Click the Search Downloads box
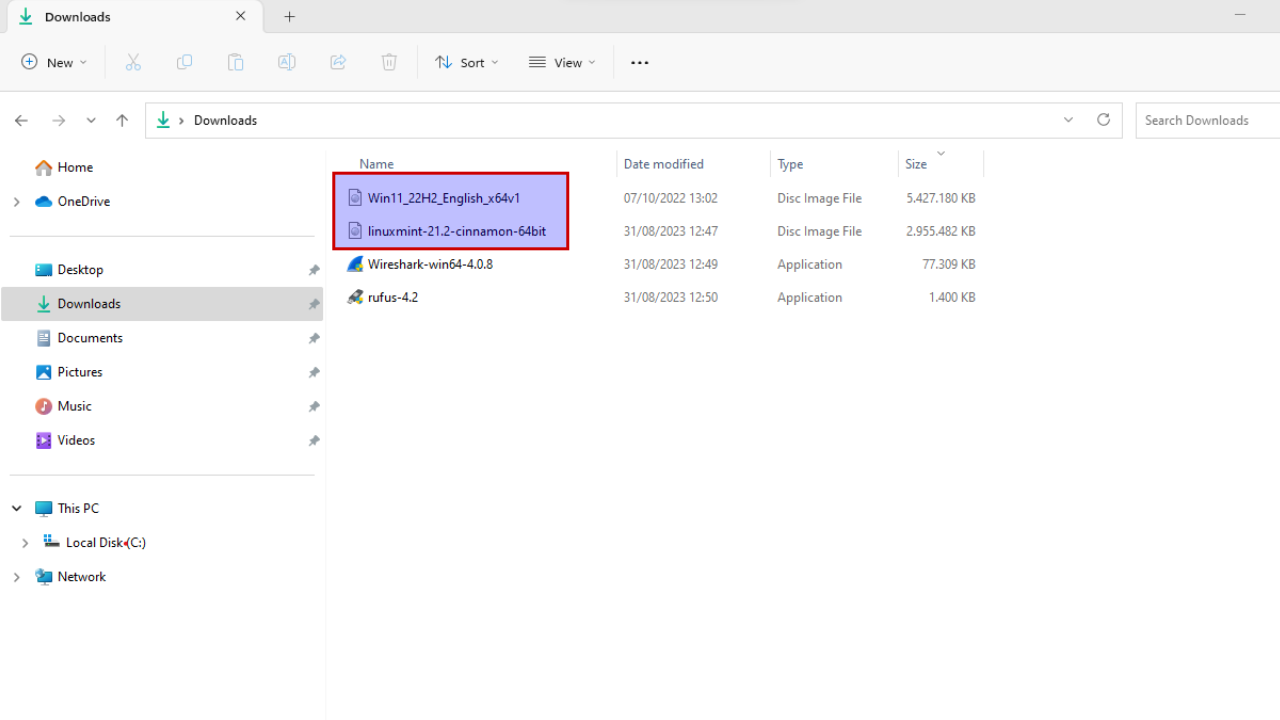1280x720 pixels. pos(1208,120)
